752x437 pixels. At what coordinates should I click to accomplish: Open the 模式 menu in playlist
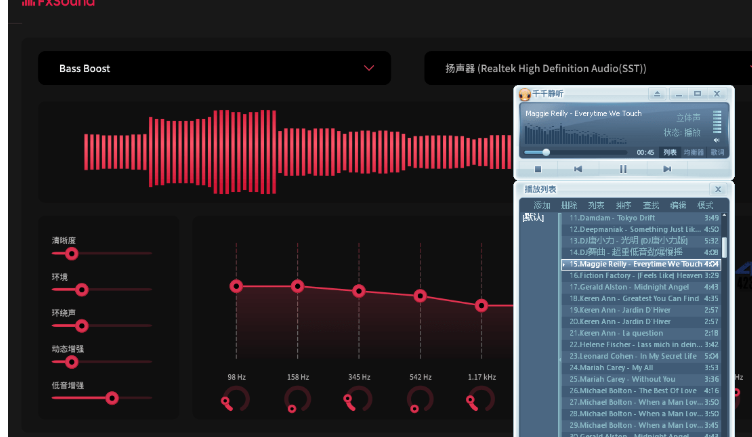point(705,205)
